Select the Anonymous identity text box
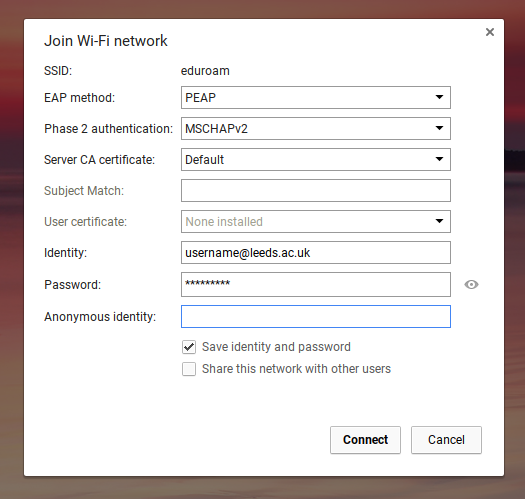The image size is (525, 499). coord(316,316)
